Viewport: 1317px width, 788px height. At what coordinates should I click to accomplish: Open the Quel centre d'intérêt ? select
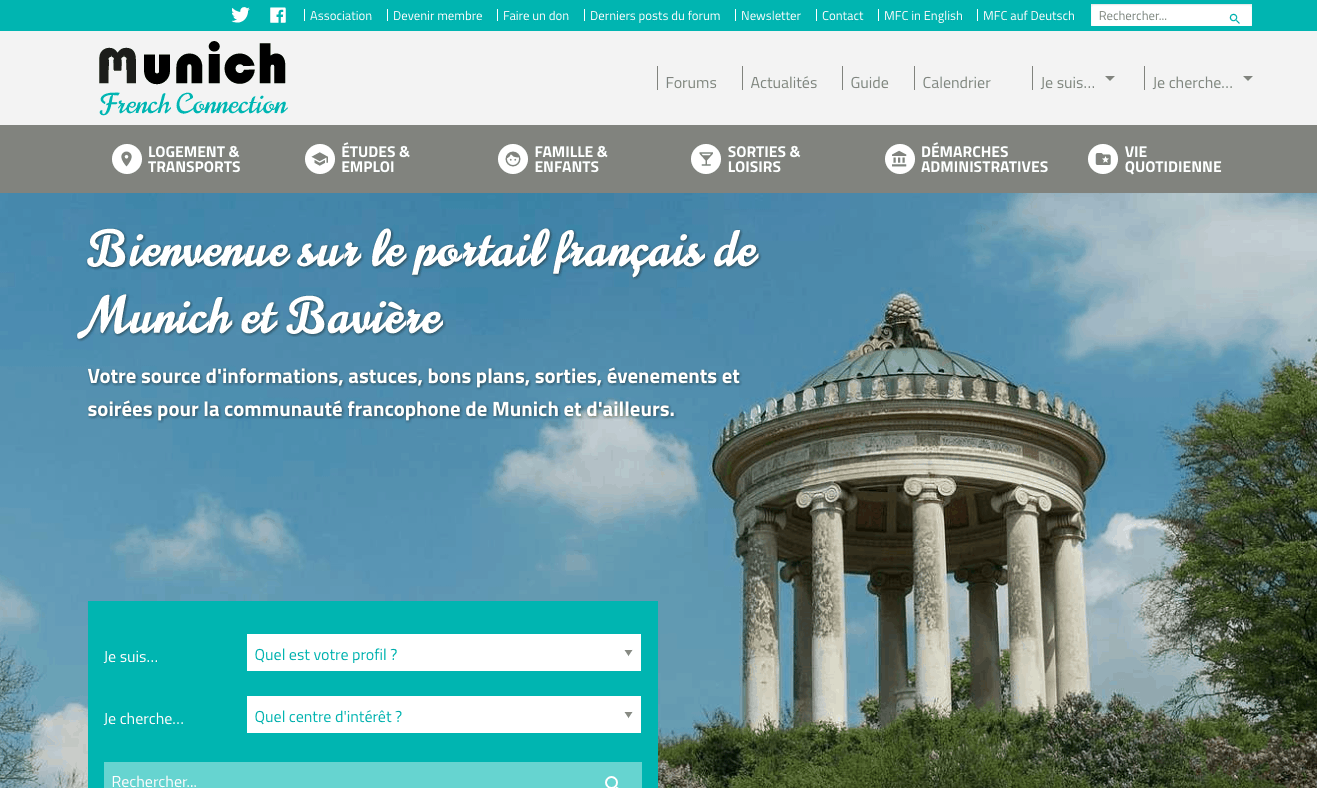[444, 715]
